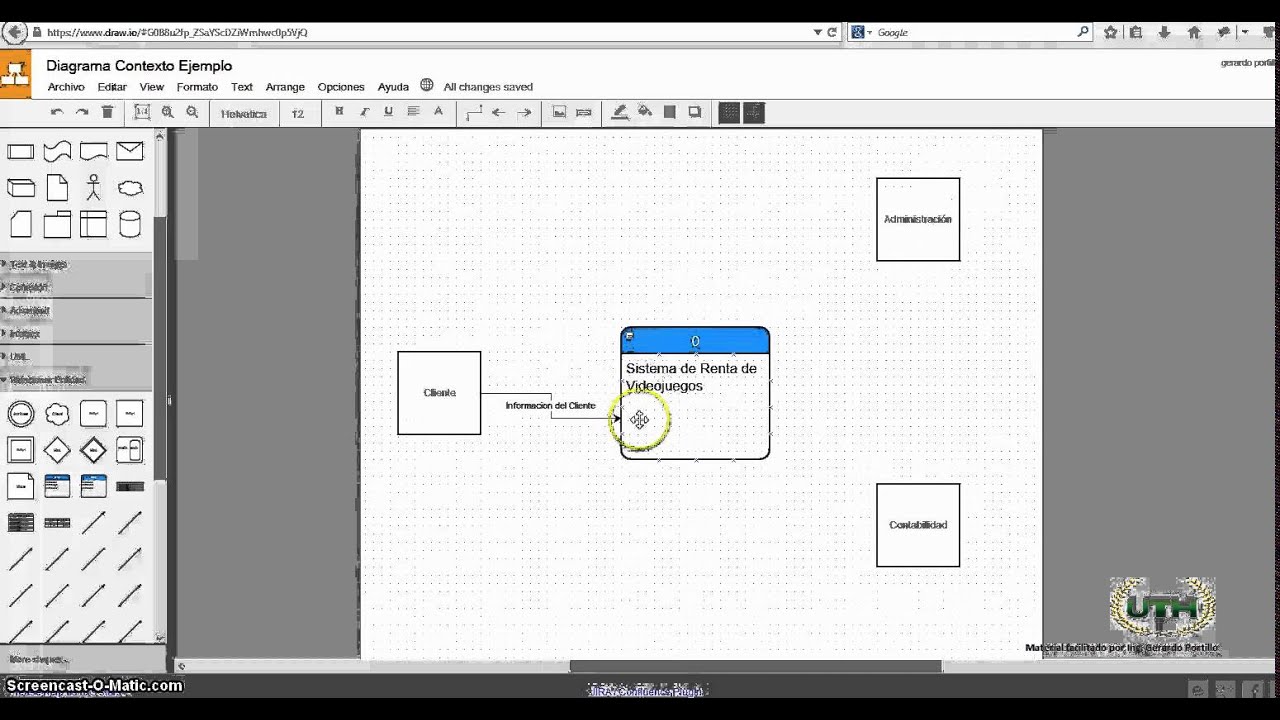
Task: Click the diagram title Diagrama Contexto Ejemplo
Action: 139,66
